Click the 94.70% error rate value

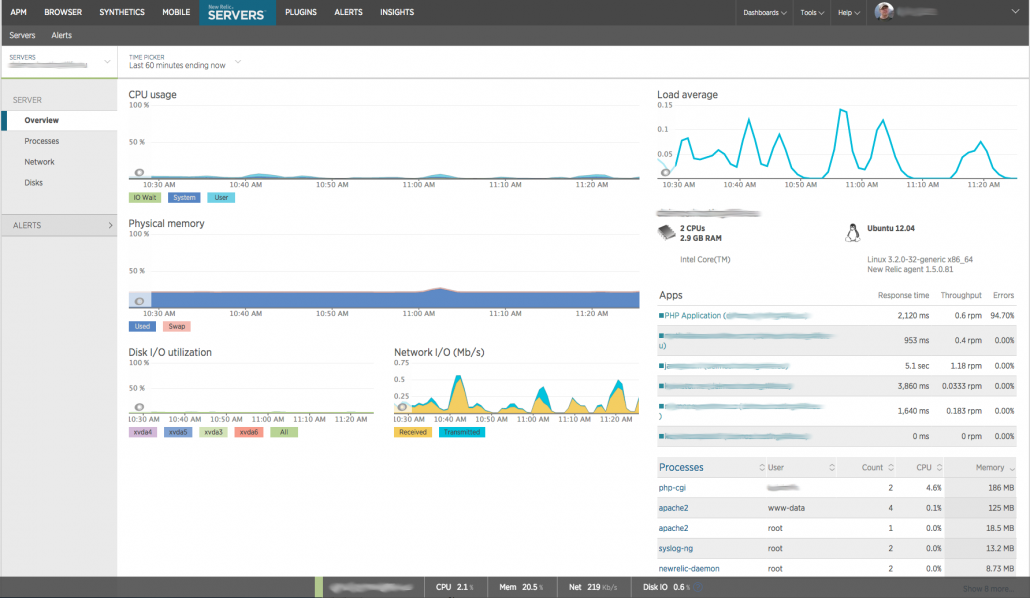(x=1002, y=316)
